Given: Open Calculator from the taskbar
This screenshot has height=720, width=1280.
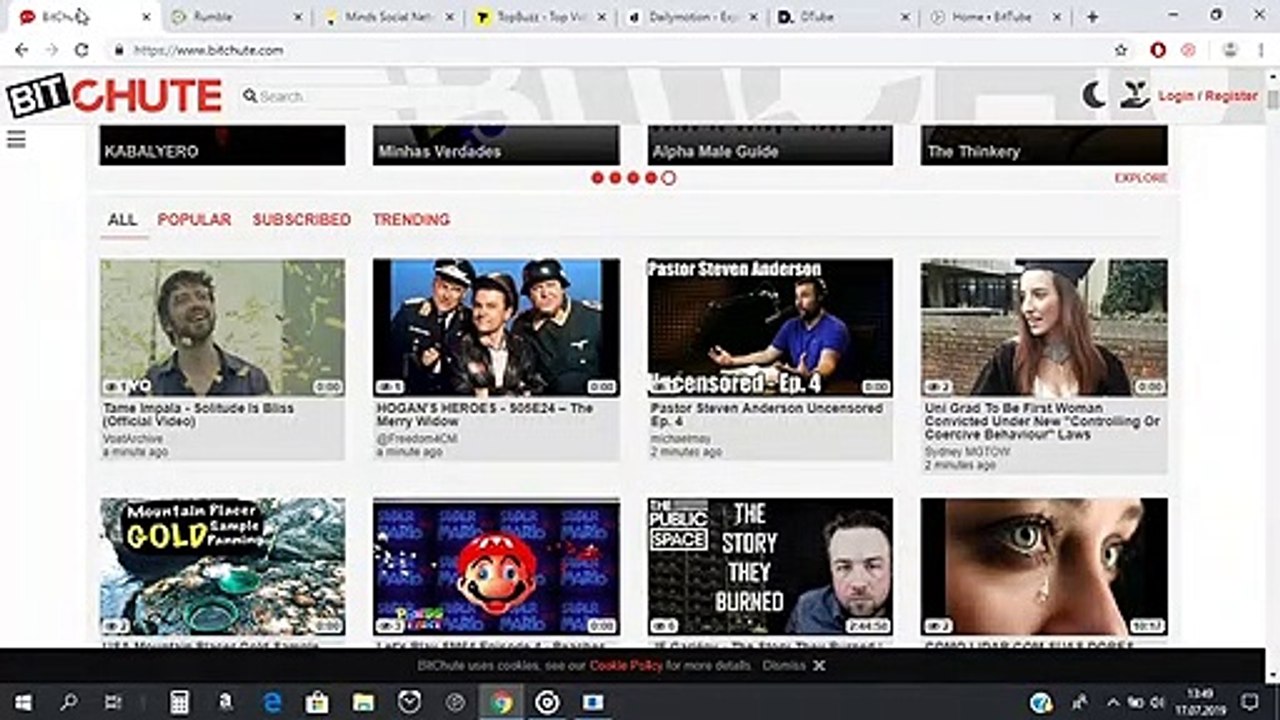Looking at the screenshot, I should tap(179, 702).
